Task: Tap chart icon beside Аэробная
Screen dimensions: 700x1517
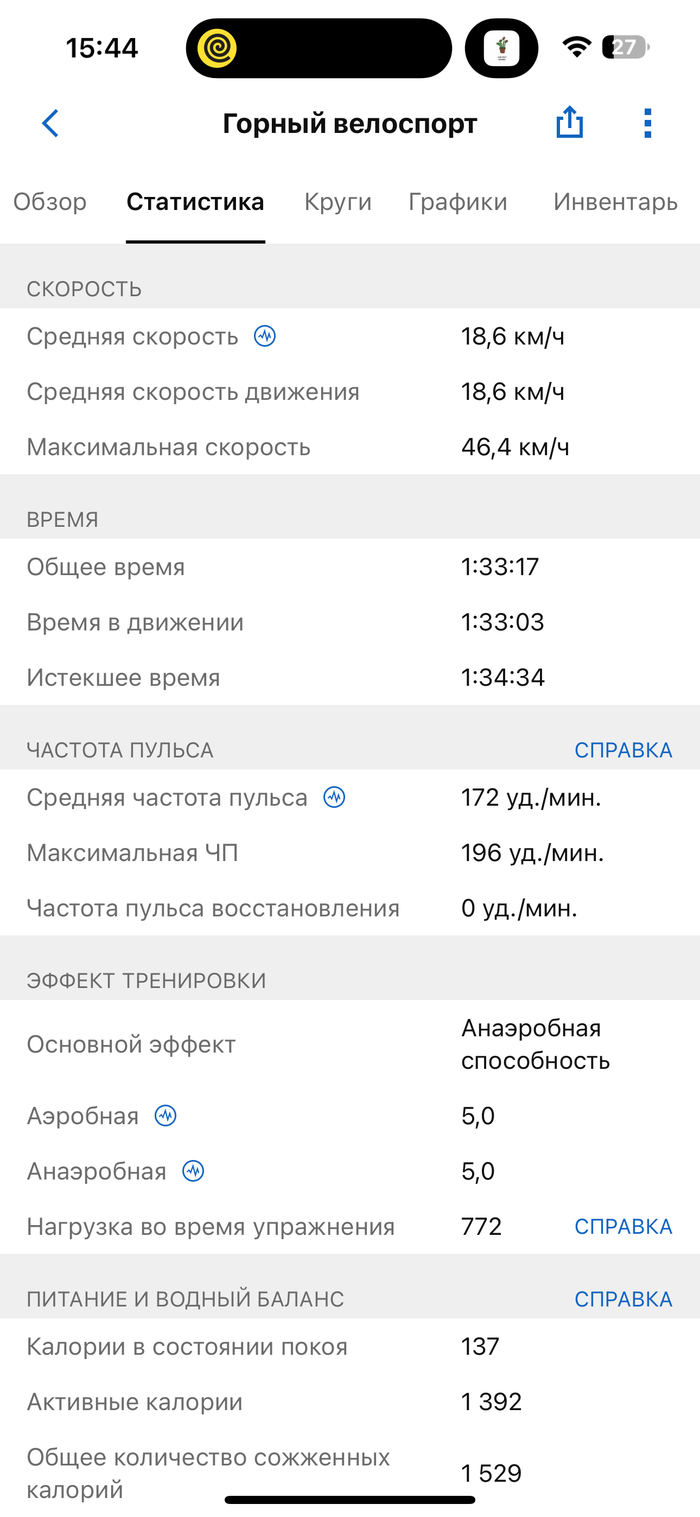Action: [x=165, y=1117]
